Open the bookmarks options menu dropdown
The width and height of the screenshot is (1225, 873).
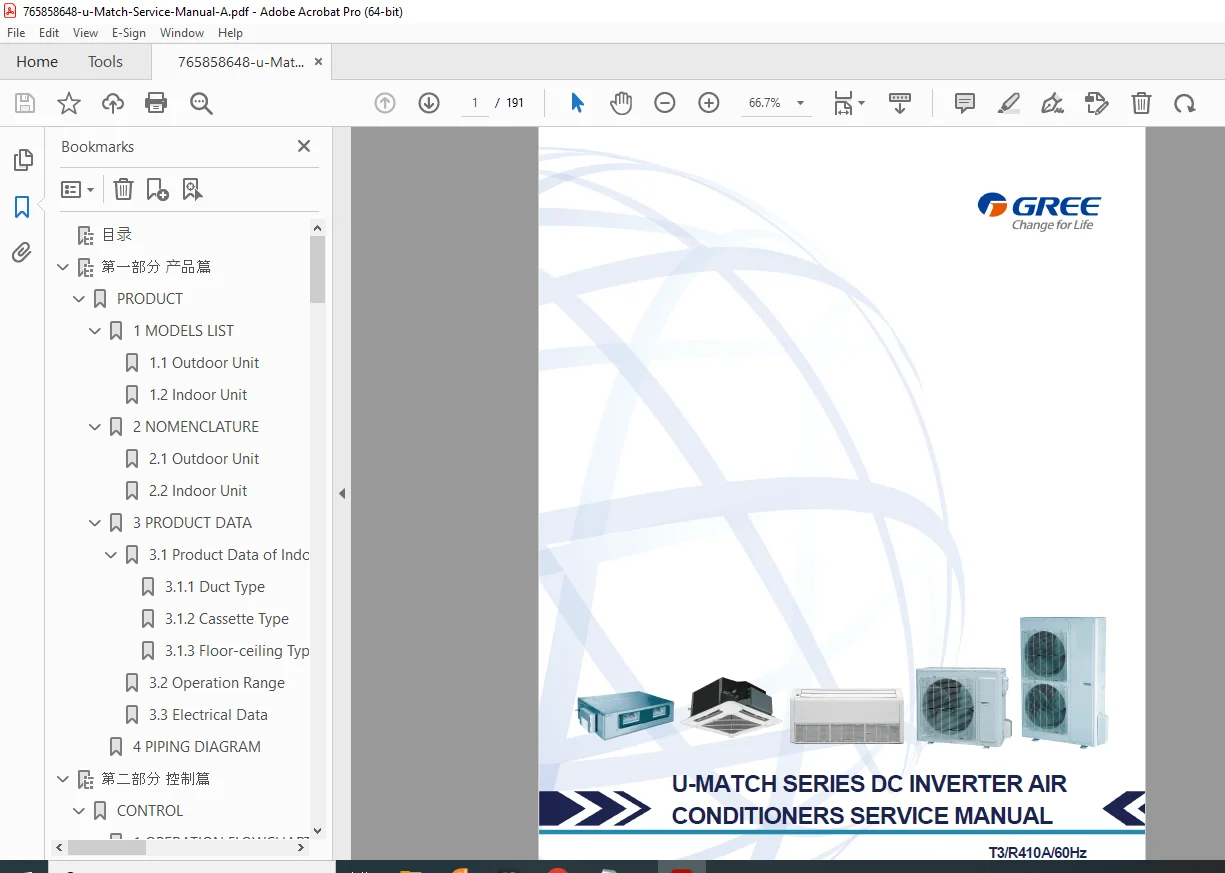point(77,189)
